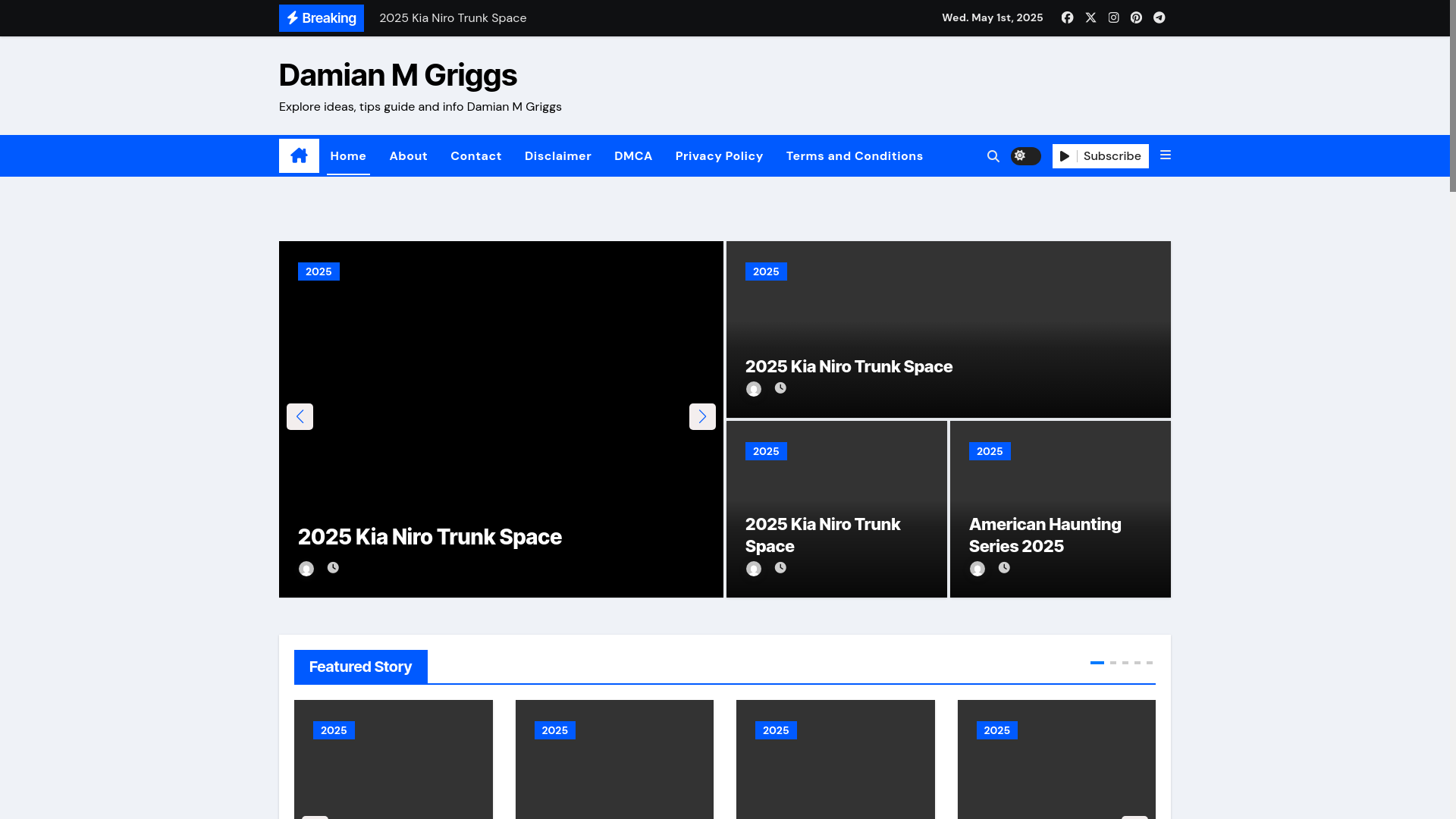Open the Contact menu item
The width and height of the screenshot is (1456, 819).
click(x=476, y=156)
